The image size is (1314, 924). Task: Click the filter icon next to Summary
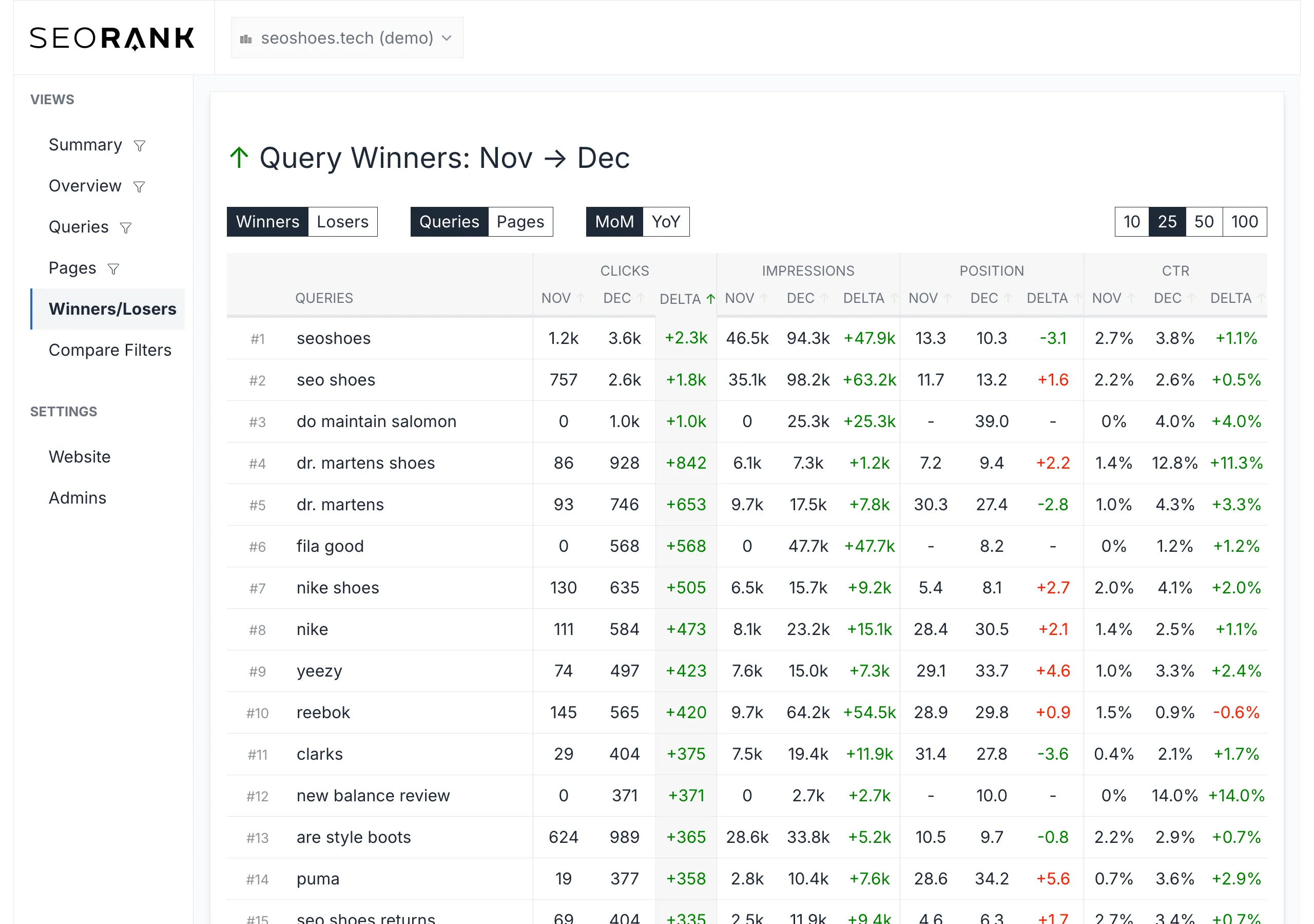pos(139,146)
